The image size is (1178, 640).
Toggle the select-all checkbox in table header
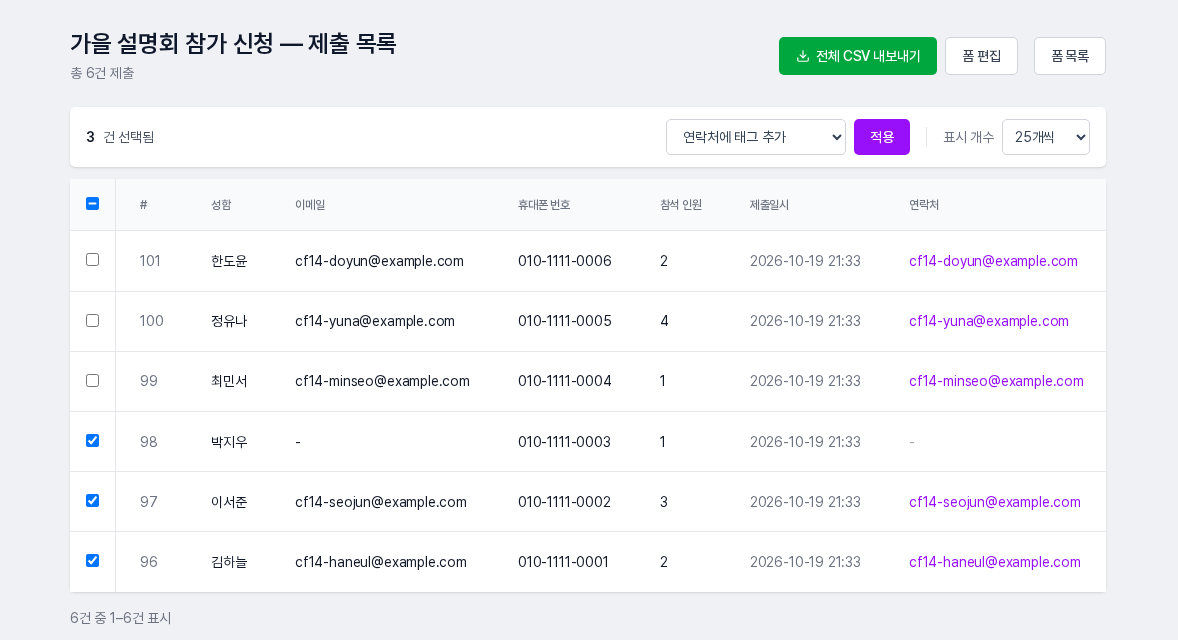pyautogui.click(x=92, y=204)
